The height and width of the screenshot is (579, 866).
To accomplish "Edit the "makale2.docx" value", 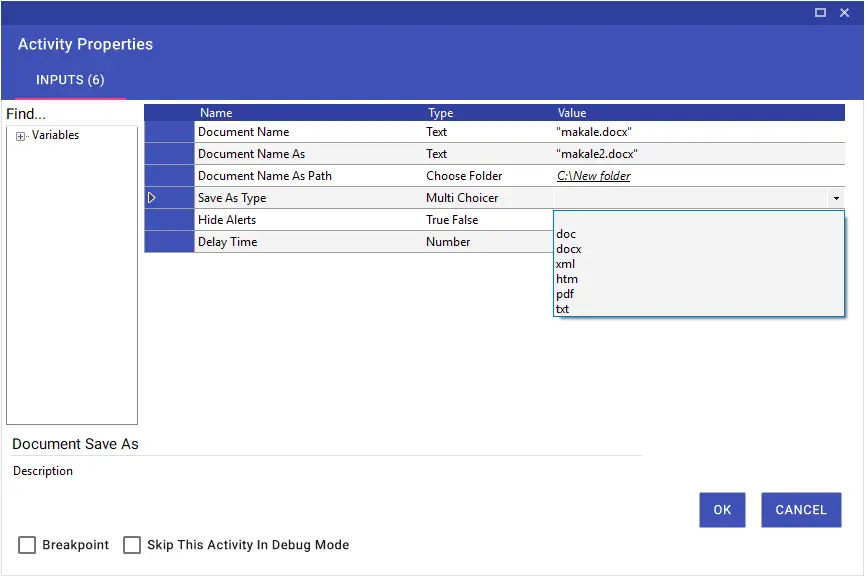I will pos(597,154).
